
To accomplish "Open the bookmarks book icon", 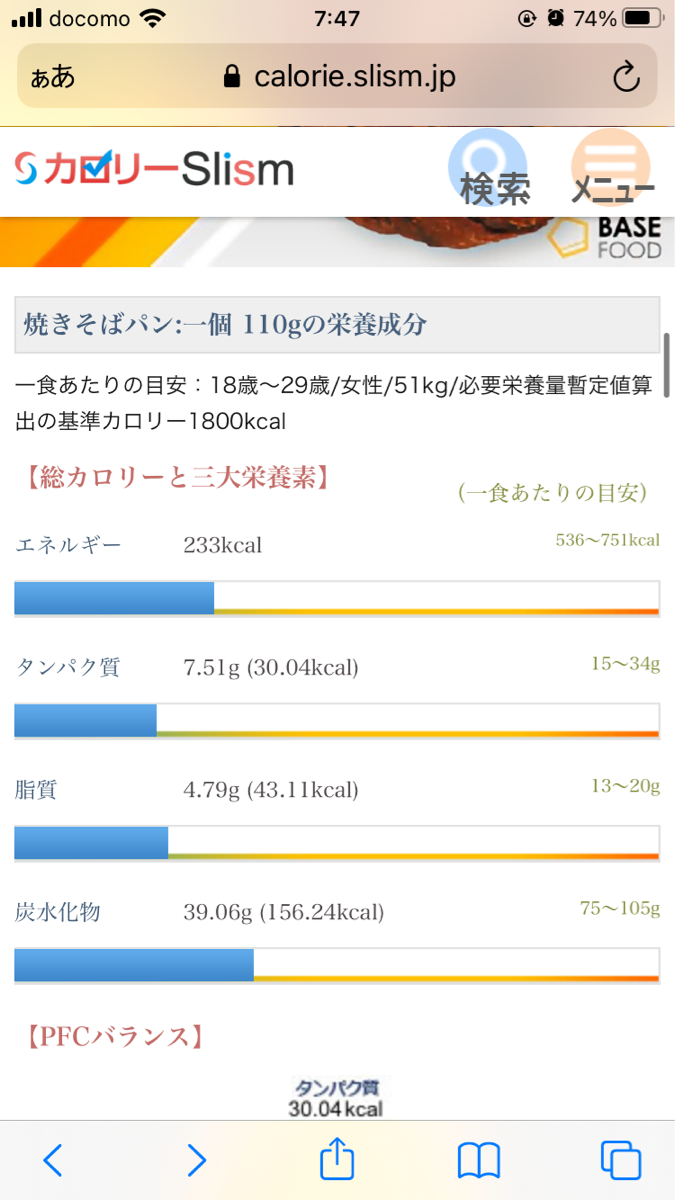I will click(479, 1160).
